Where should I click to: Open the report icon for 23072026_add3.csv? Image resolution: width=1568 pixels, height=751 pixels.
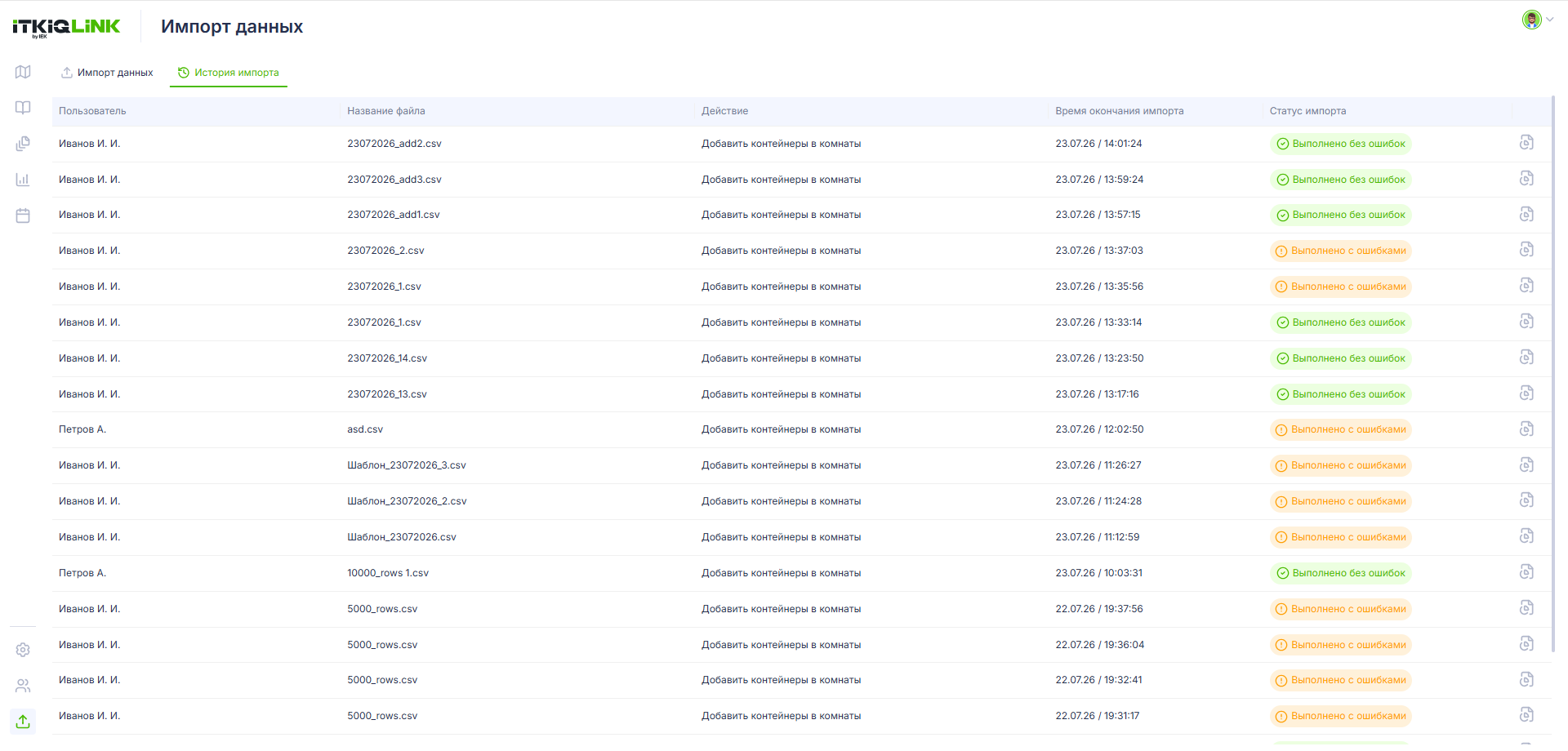coord(1526,179)
